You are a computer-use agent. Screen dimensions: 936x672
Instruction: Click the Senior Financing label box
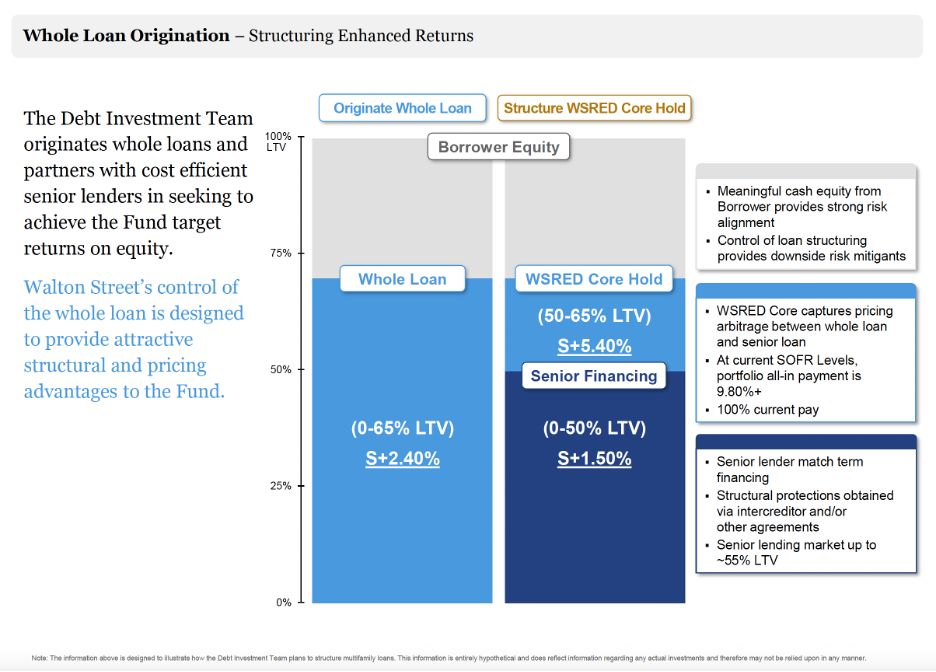pos(594,376)
